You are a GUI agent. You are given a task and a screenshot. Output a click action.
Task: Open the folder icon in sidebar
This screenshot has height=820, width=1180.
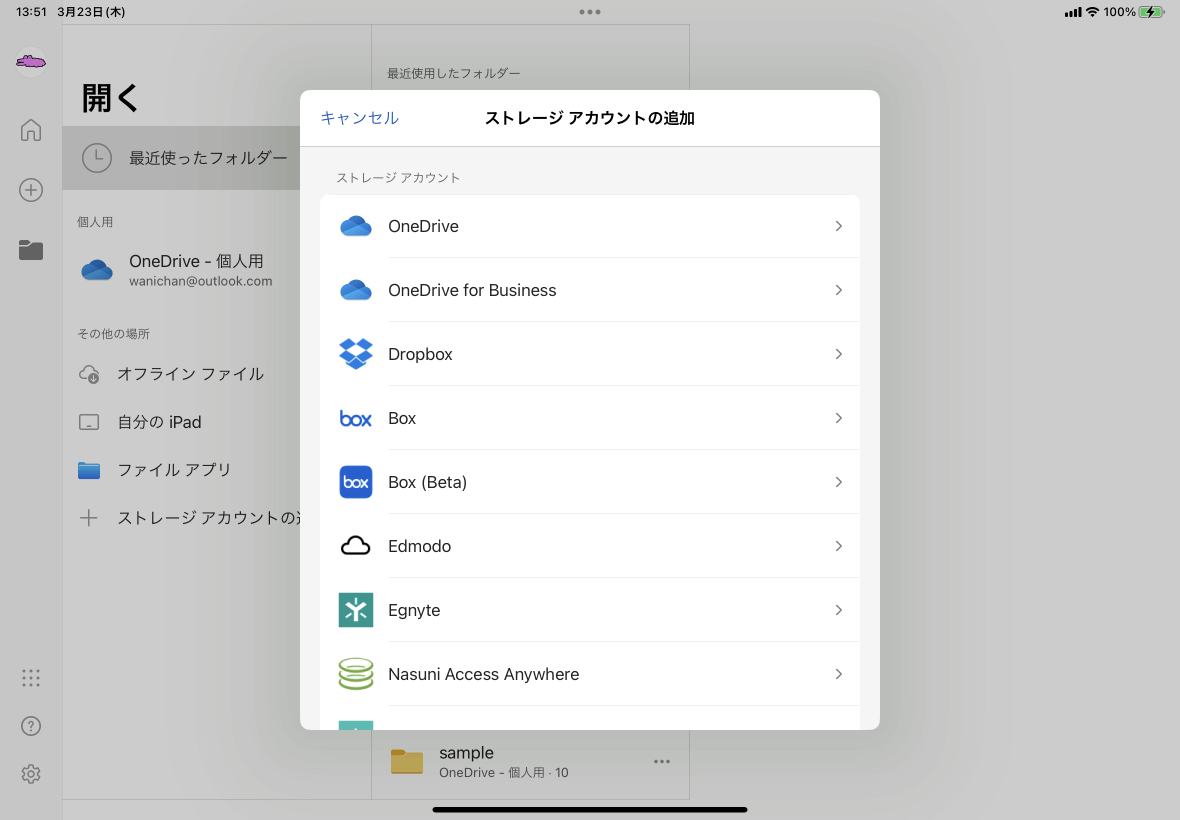coord(31,250)
